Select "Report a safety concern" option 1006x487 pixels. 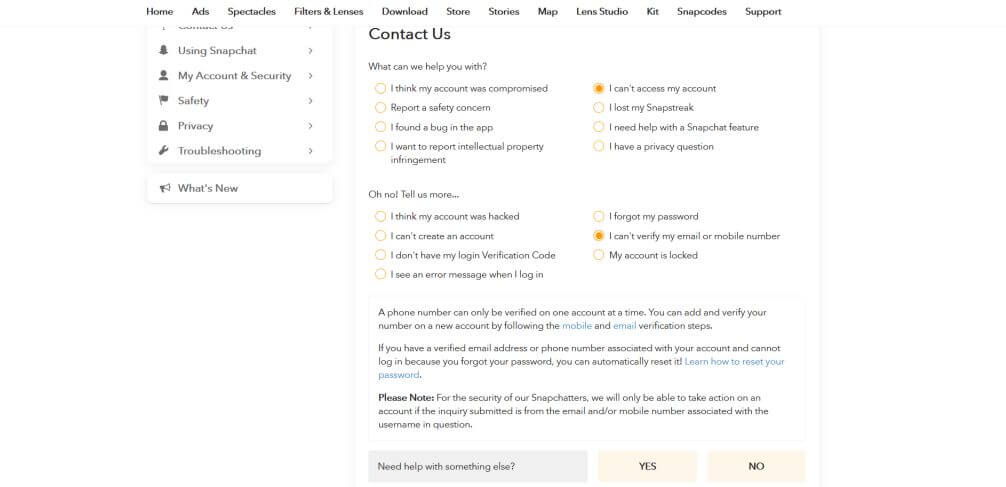pyautogui.click(x=380, y=107)
